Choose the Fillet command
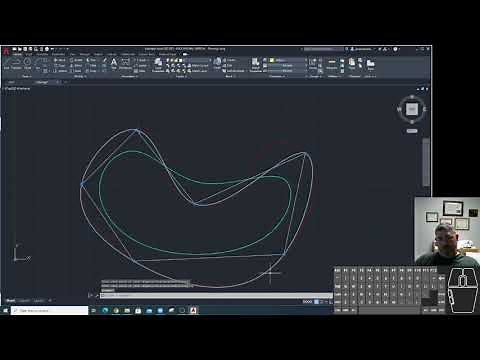Screen dimensions: 480x360 [91, 65]
